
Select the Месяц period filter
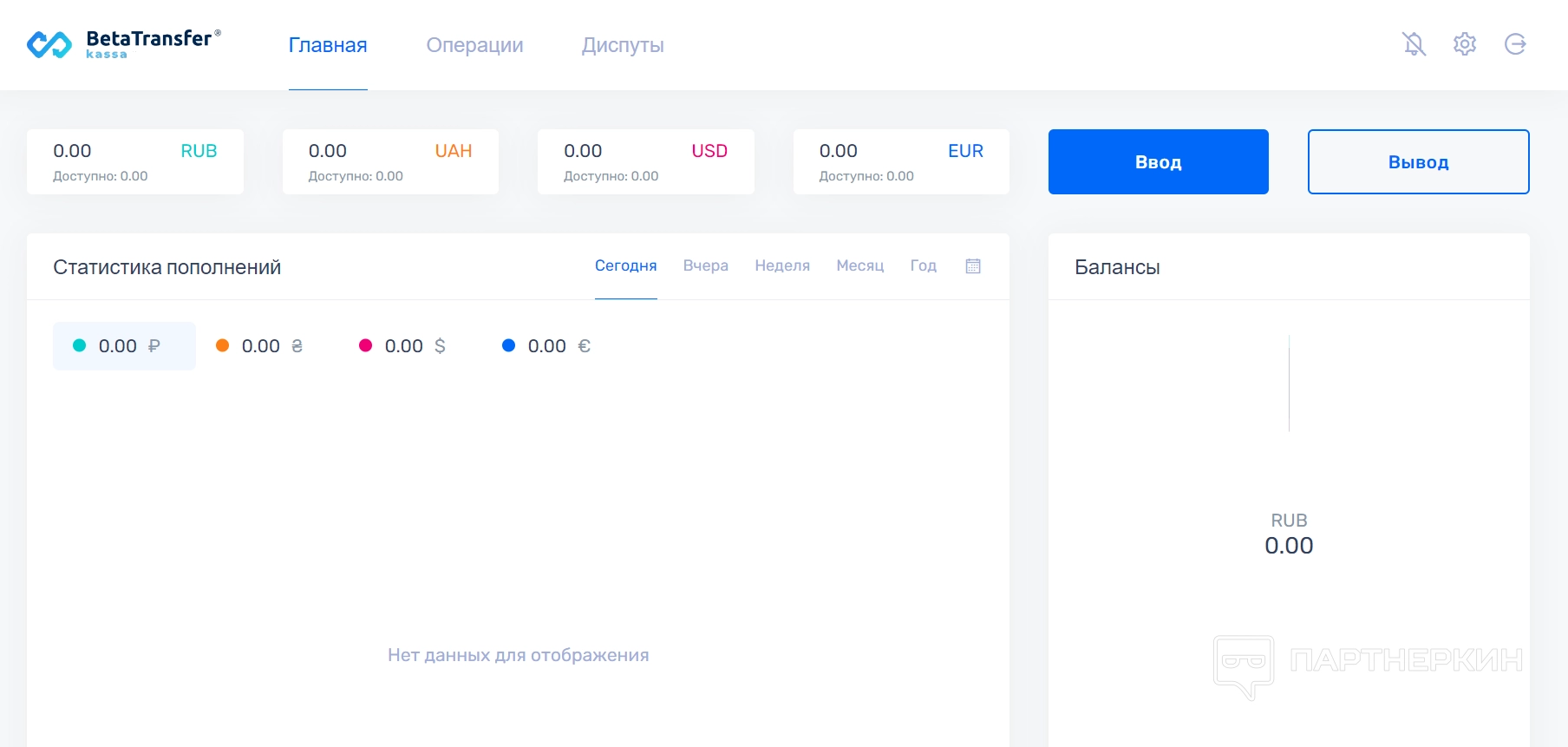click(859, 265)
